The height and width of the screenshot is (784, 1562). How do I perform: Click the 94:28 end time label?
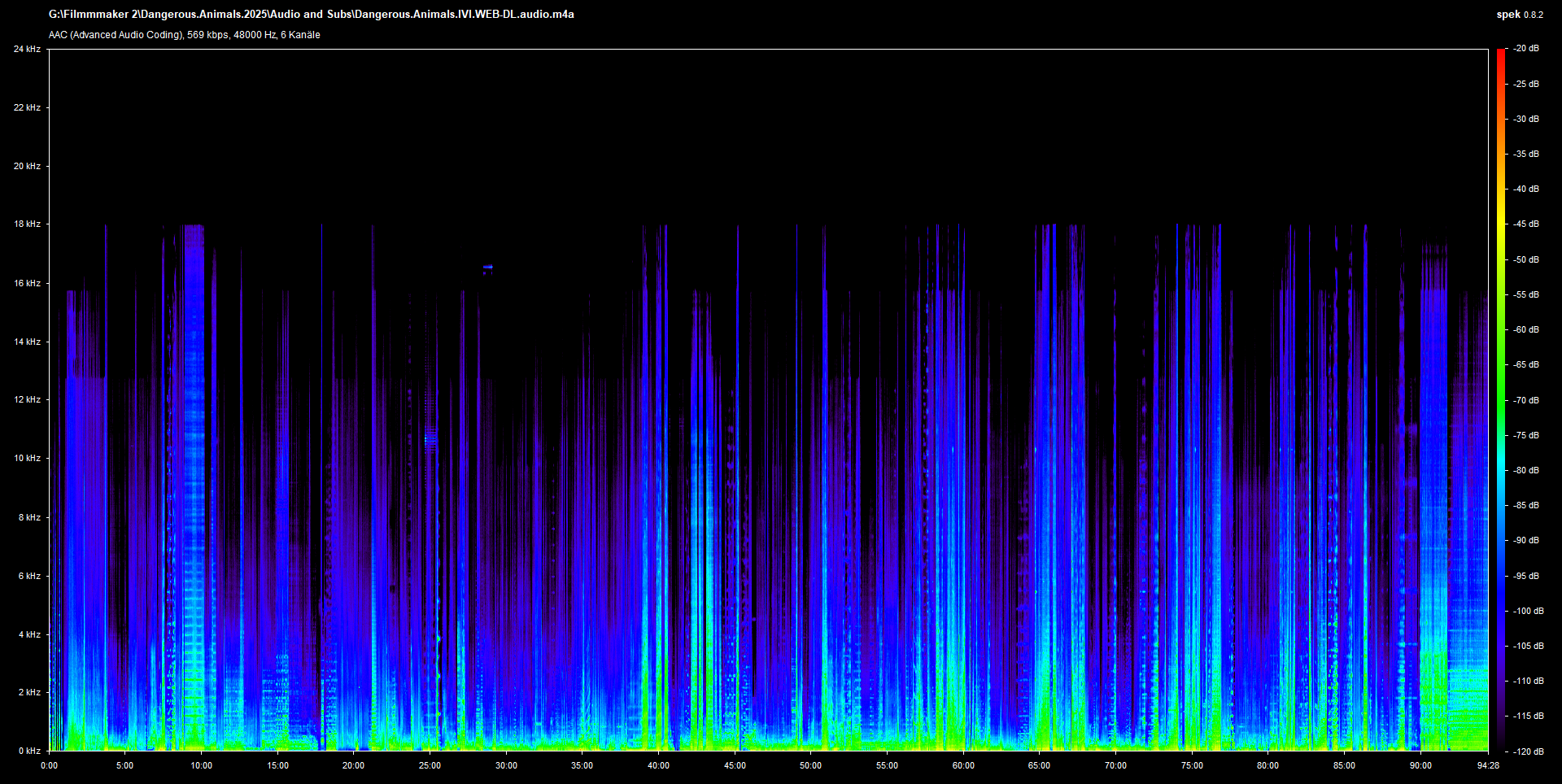pos(1488,765)
